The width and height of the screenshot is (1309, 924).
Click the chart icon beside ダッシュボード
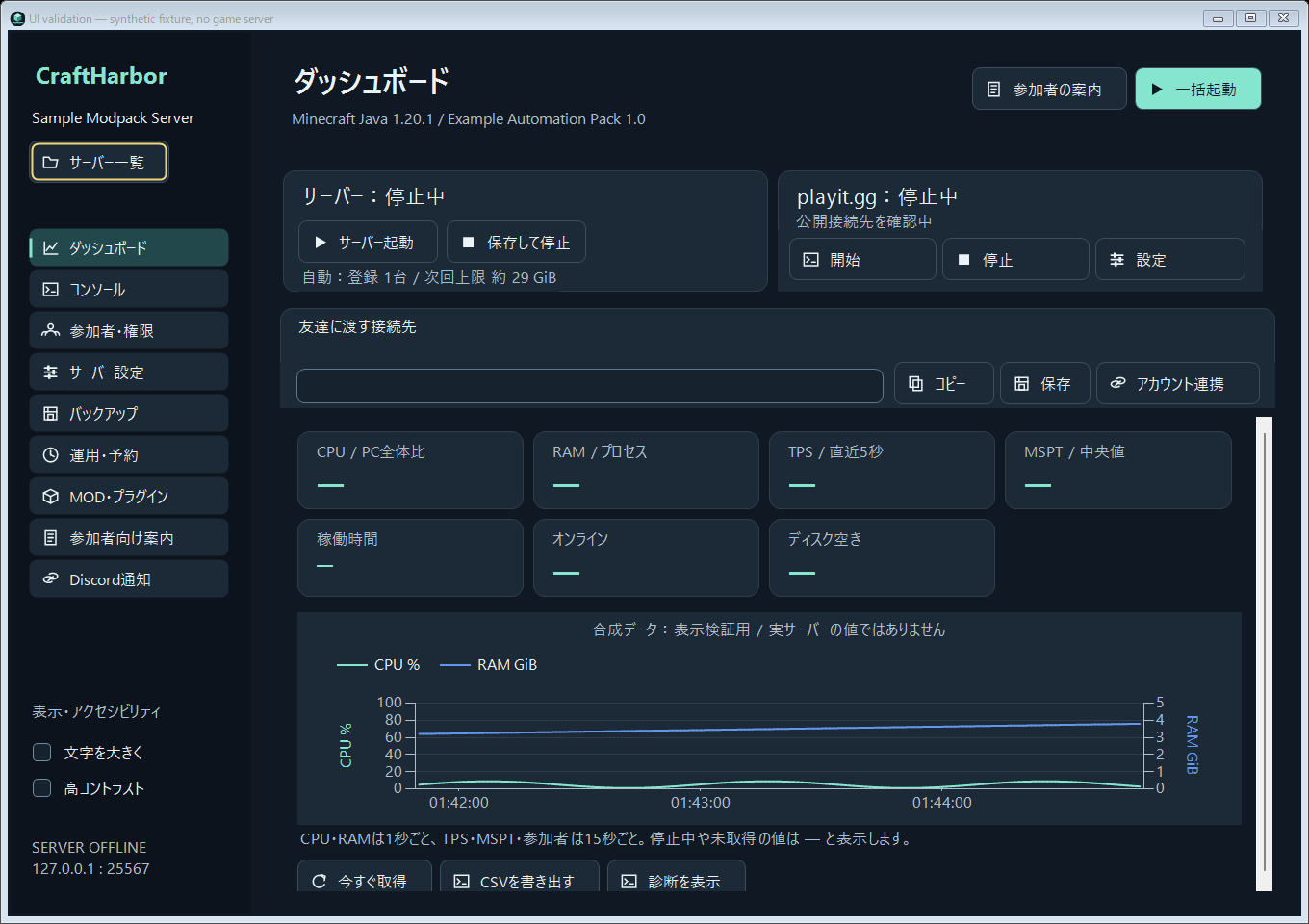51,248
